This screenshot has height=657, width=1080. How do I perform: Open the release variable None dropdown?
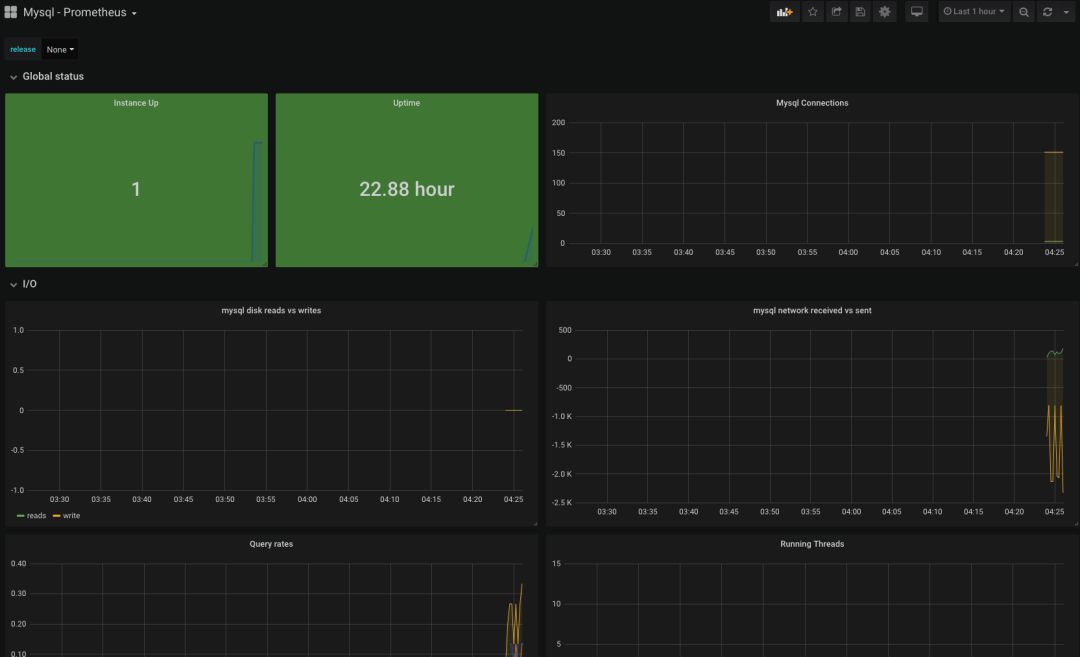[60, 49]
